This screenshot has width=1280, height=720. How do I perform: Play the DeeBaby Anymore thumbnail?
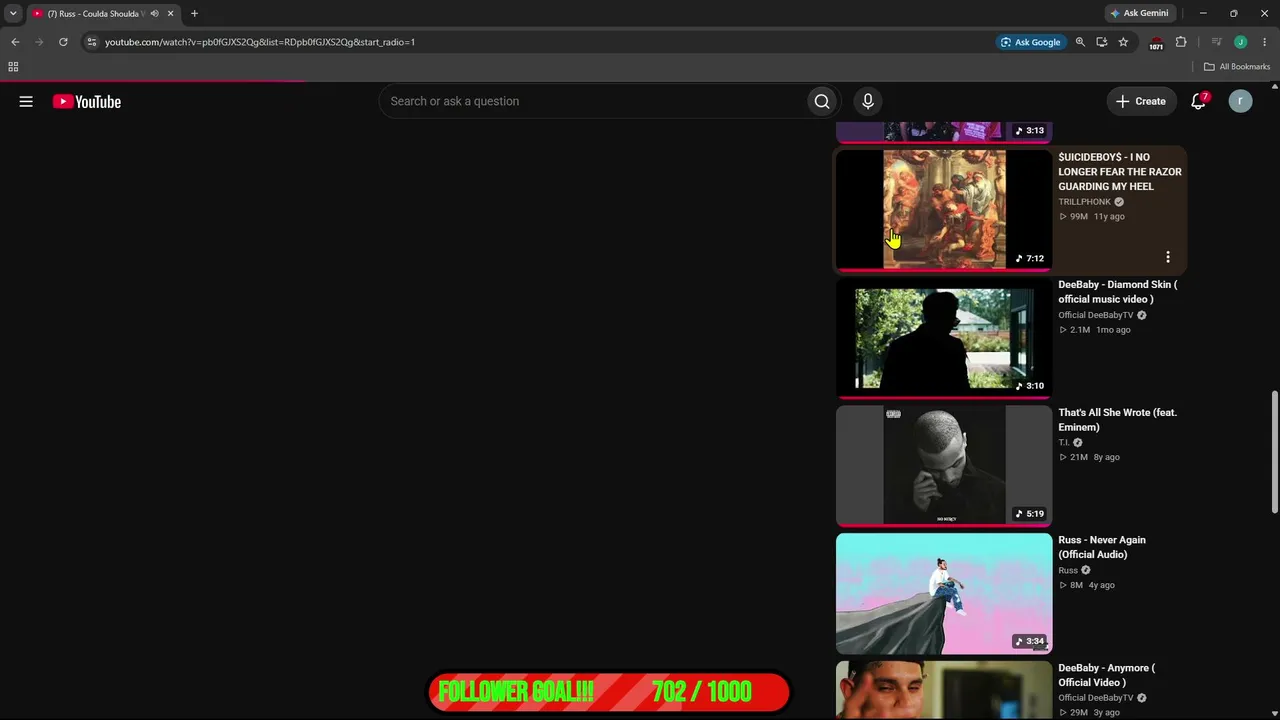pyautogui.click(x=944, y=690)
